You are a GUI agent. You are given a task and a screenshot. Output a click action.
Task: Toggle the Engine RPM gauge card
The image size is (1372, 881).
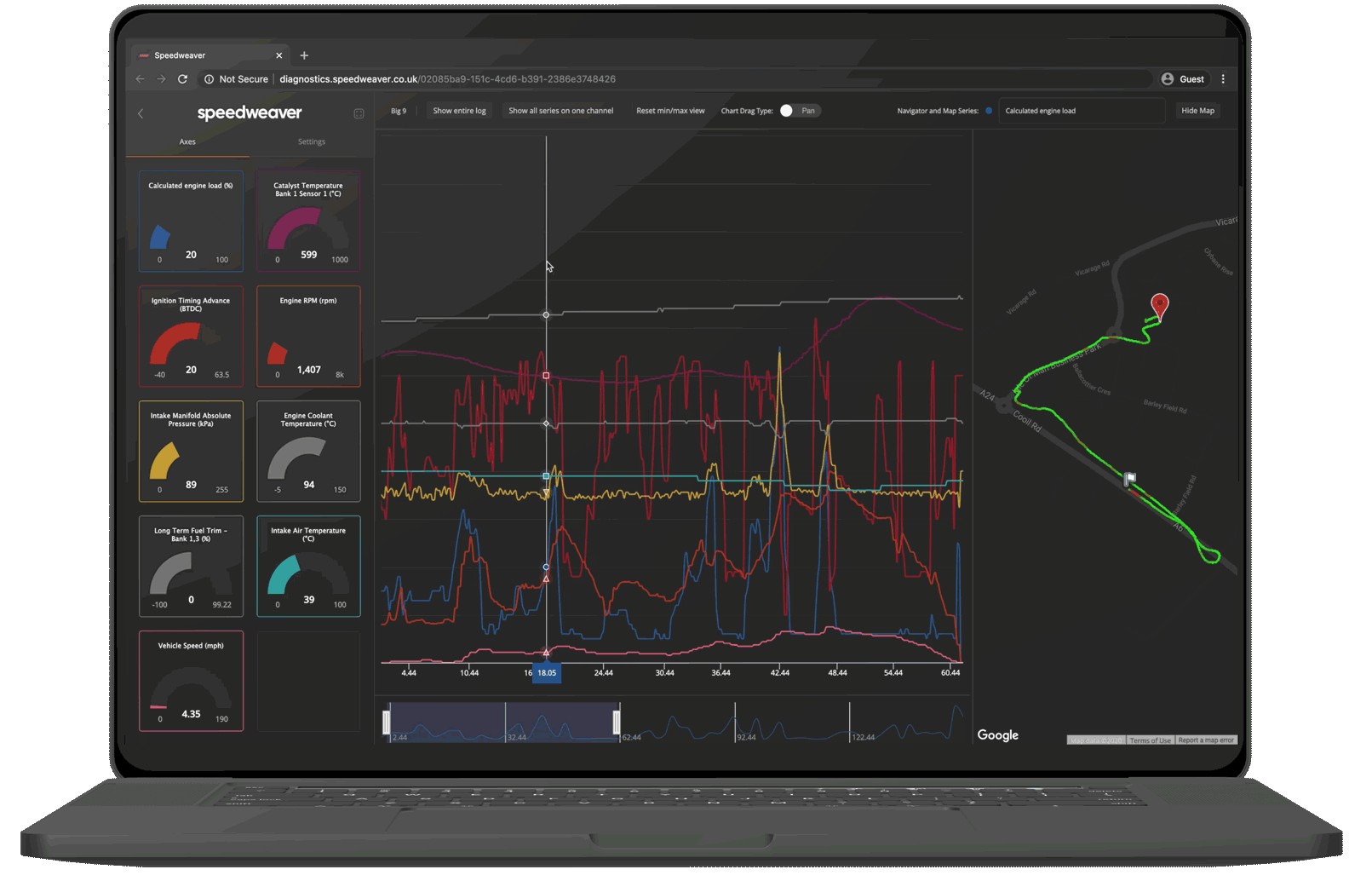[308, 336]
